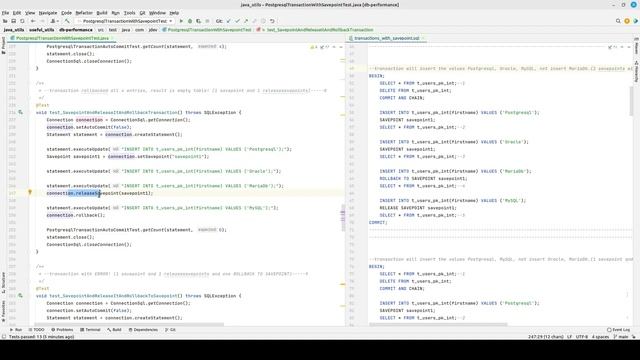Open the Structure tool window sidebar
Screen dimensions: 640x360
pyautogui.click(x=3, y=282)
